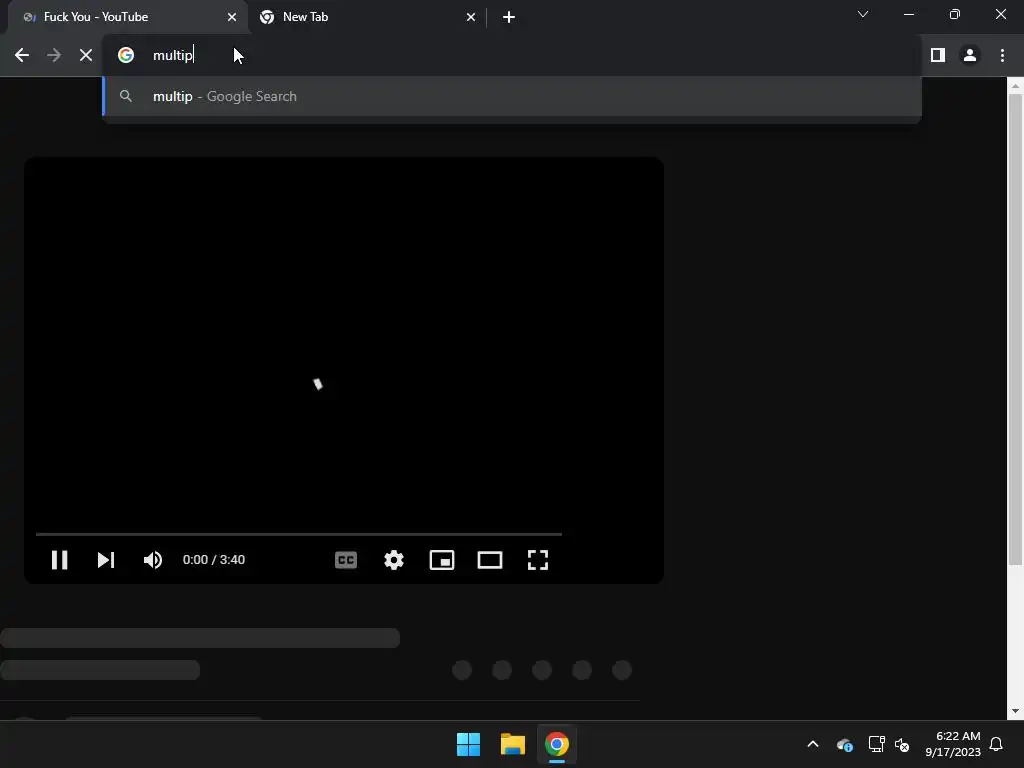Click the address bar containing 'multip'
The height and width of the screenshot is (768, 1024).
pos(512,55)
